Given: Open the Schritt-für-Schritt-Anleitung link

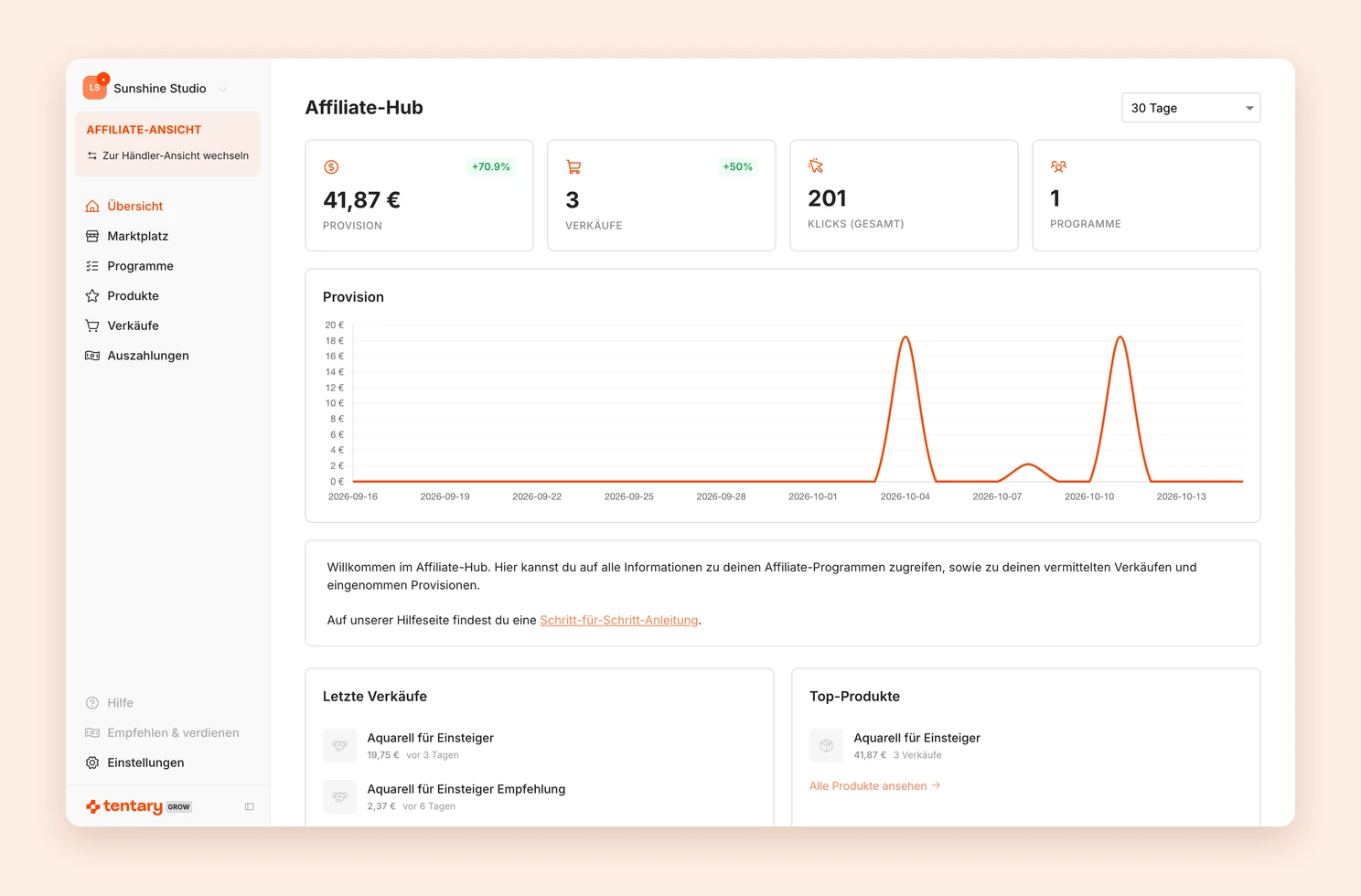Looking at the screenshot, I should pyautogui.click(x=619, y=620).
